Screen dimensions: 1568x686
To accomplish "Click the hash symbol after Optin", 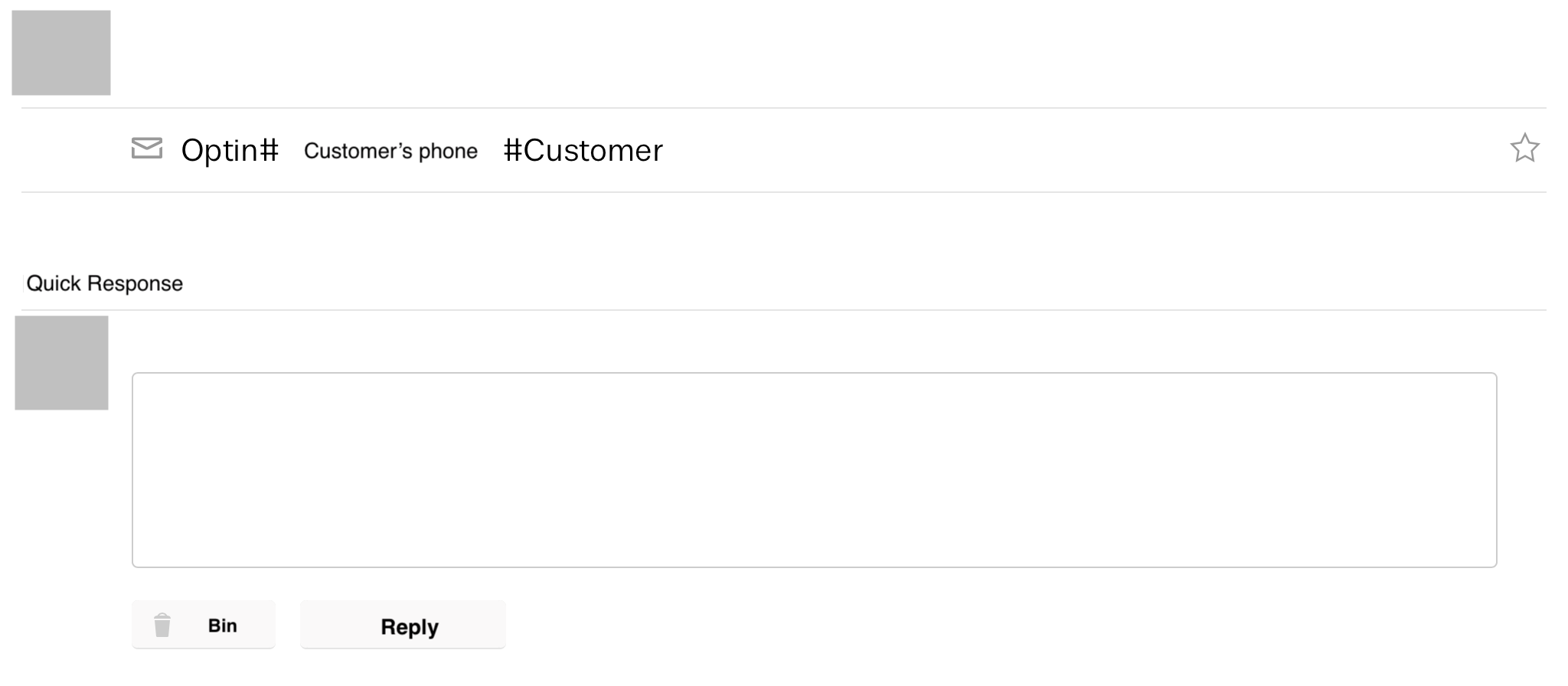I will click(269, 150).
